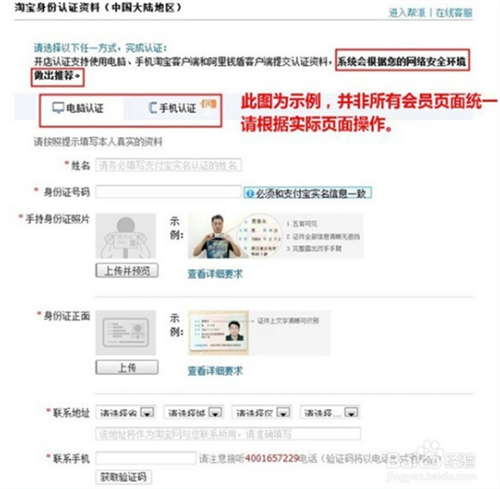Expand the 请选择城 city dropdown
Viewport: 500px width, 489px height.
(194, 413)
